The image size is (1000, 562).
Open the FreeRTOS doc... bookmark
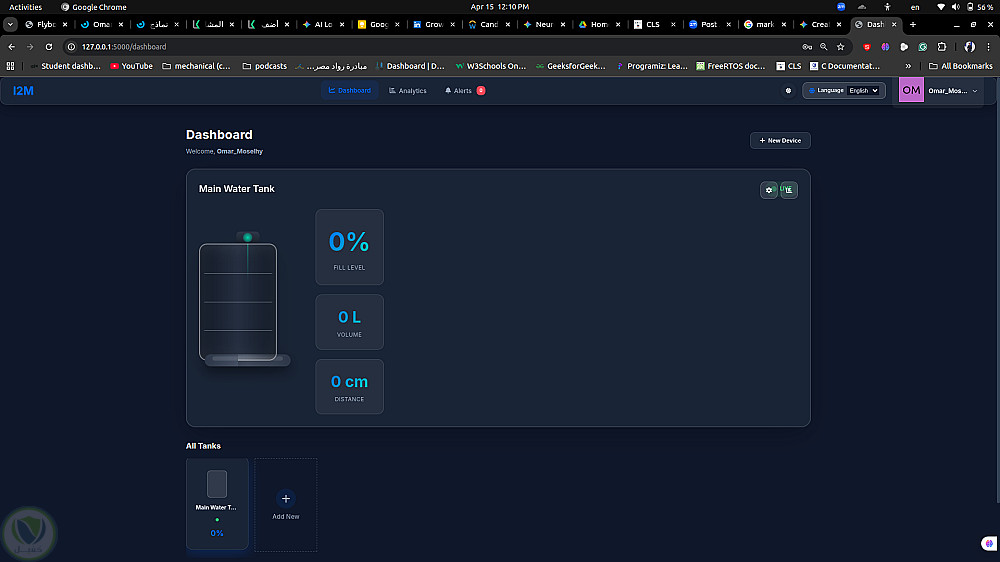(731, 66)
